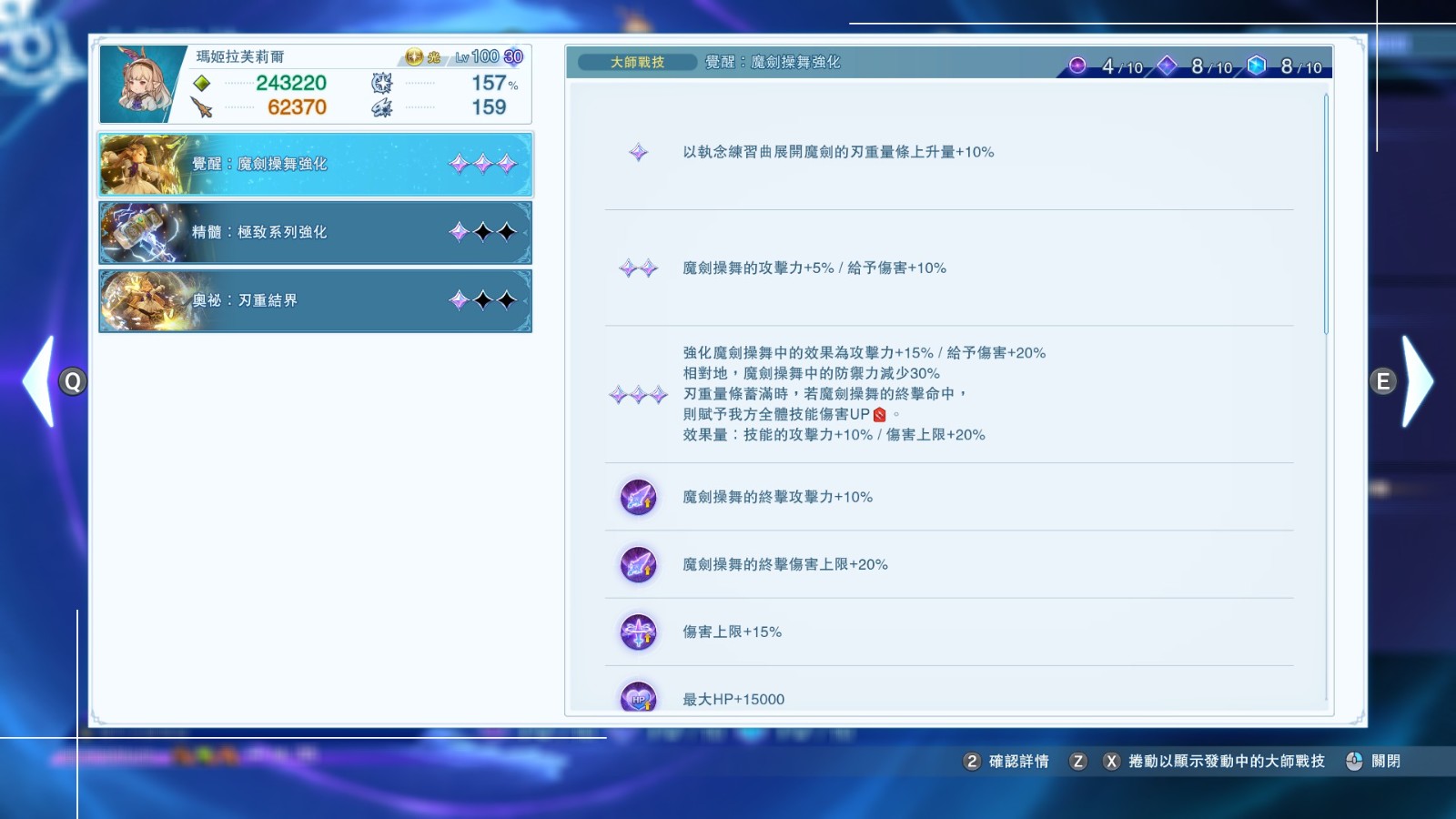Click the character portrait thumbnail
The height and width of the screenshot is (819, 1456).
click(x=142, y=84)
